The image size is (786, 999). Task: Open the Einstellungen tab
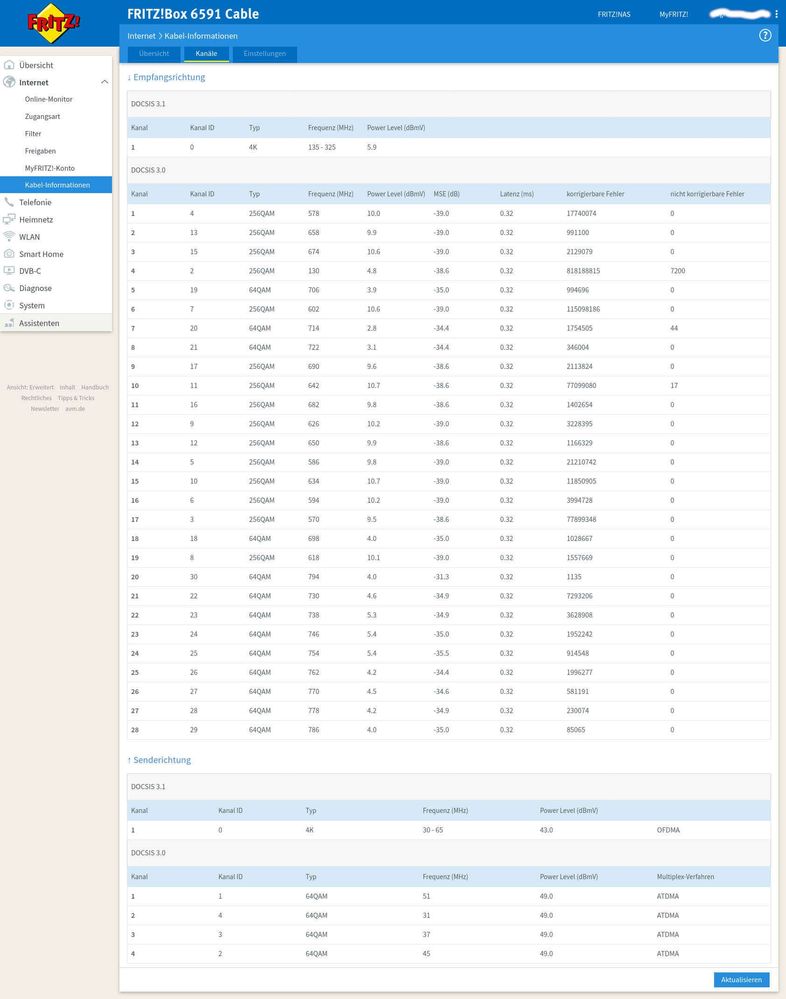[264, 54]
